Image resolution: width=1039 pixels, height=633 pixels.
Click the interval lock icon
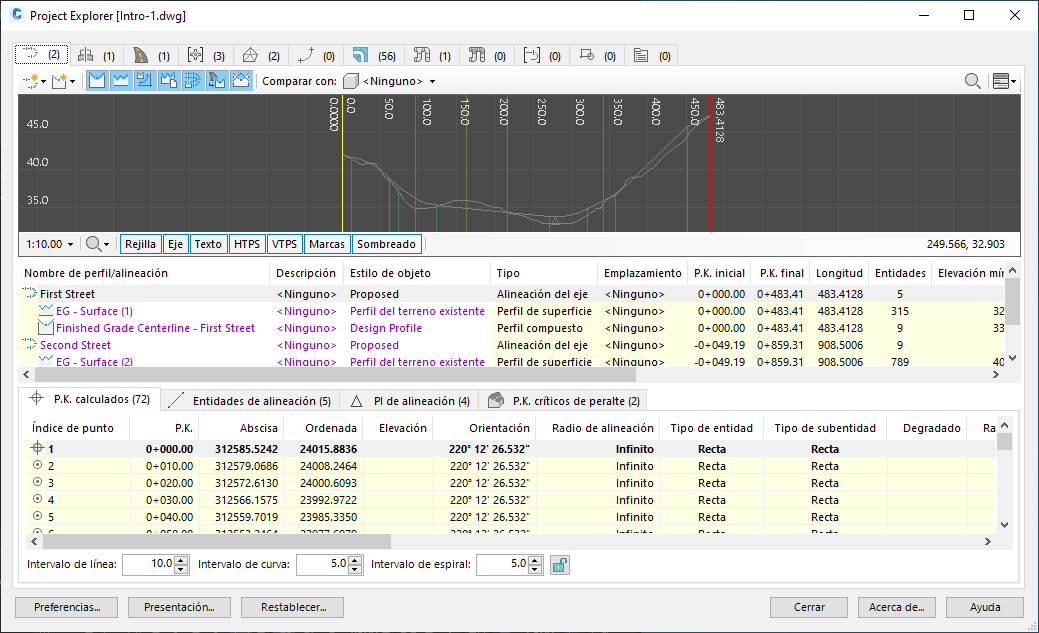560,565
